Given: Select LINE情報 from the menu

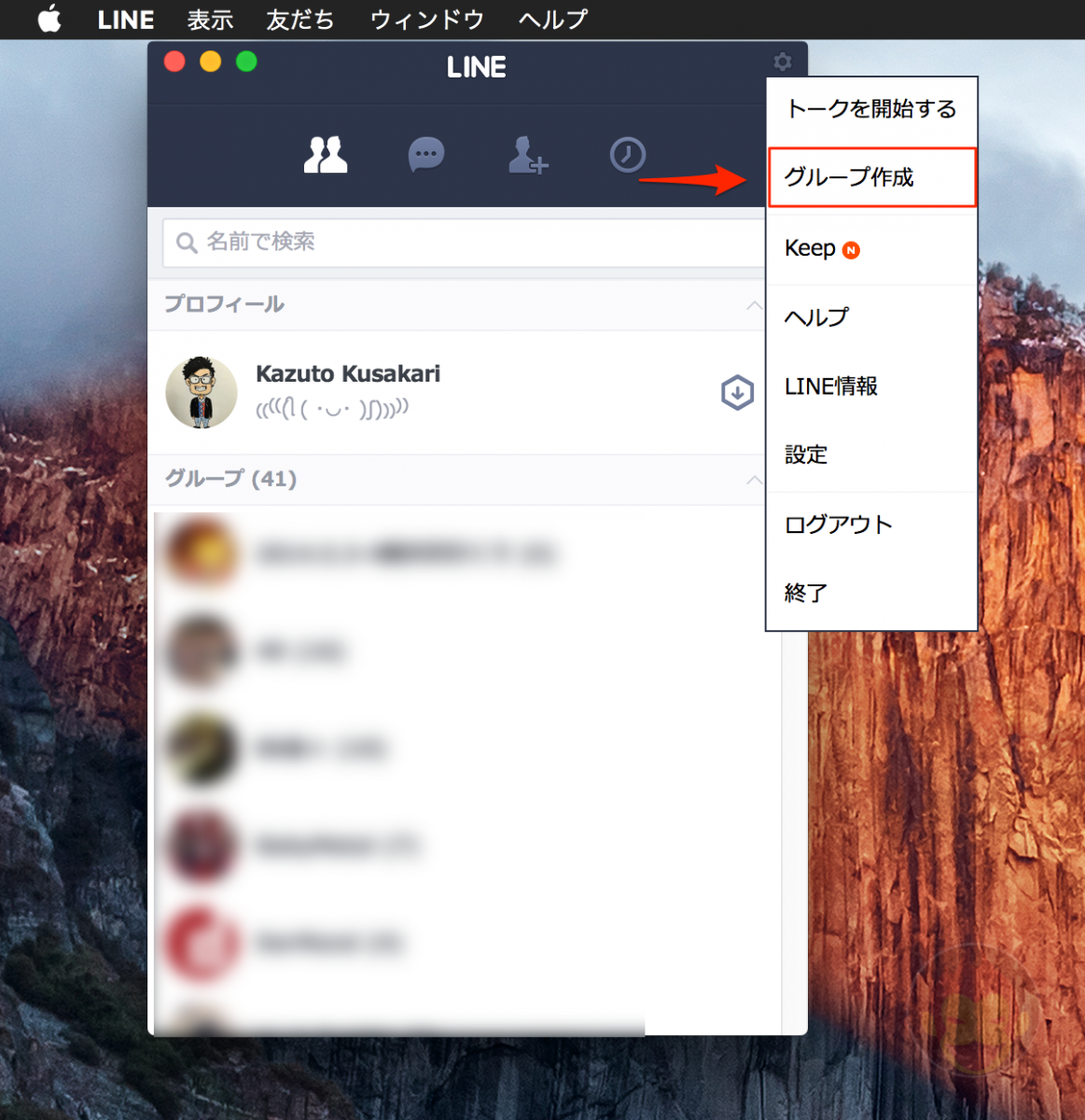Looking at the screenshot, I should 830,386.
